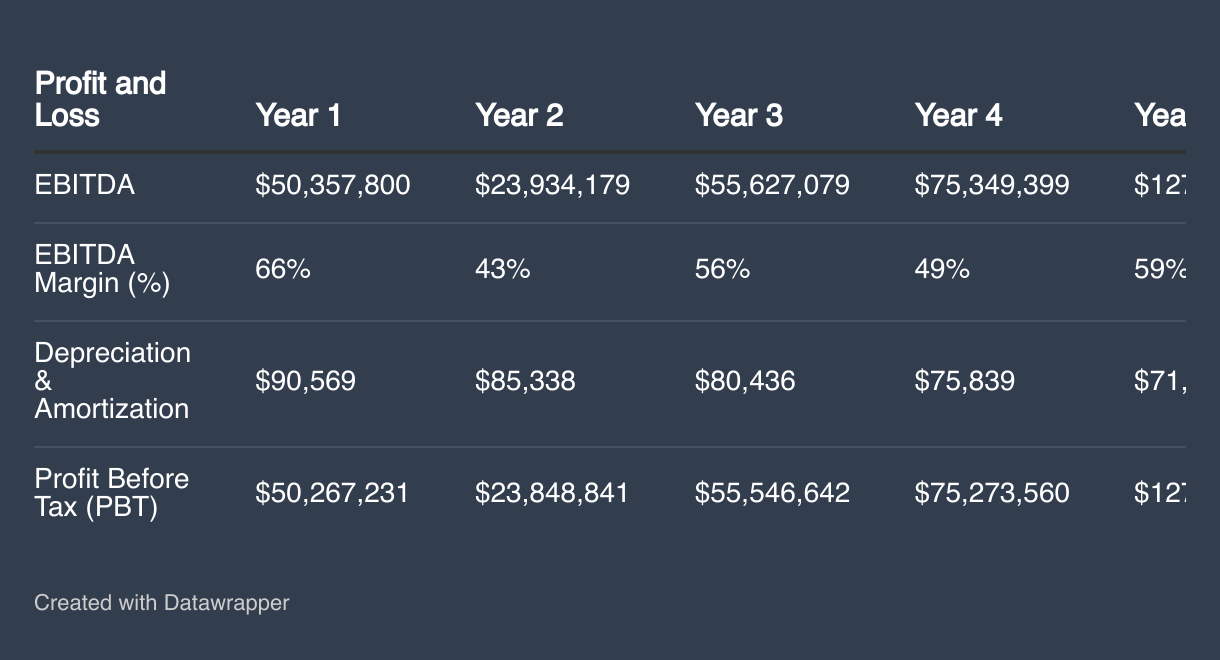Click the Year 3 column header

(x=739, y=116)
